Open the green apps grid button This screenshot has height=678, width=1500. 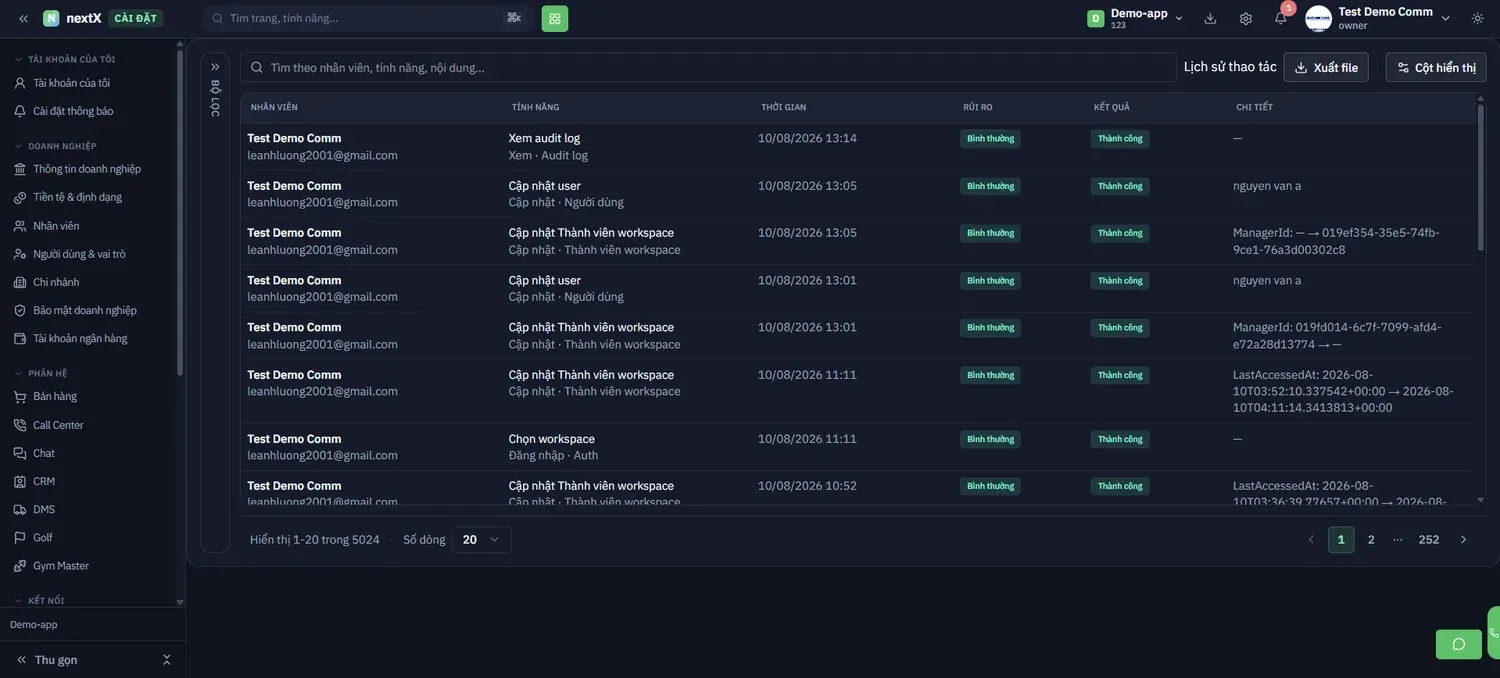click(555, 18)
